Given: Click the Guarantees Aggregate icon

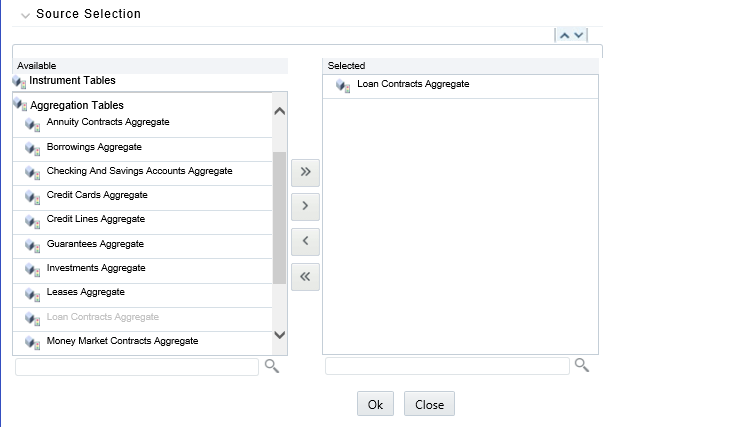Looking at the screenshot, I should [32, 246].
